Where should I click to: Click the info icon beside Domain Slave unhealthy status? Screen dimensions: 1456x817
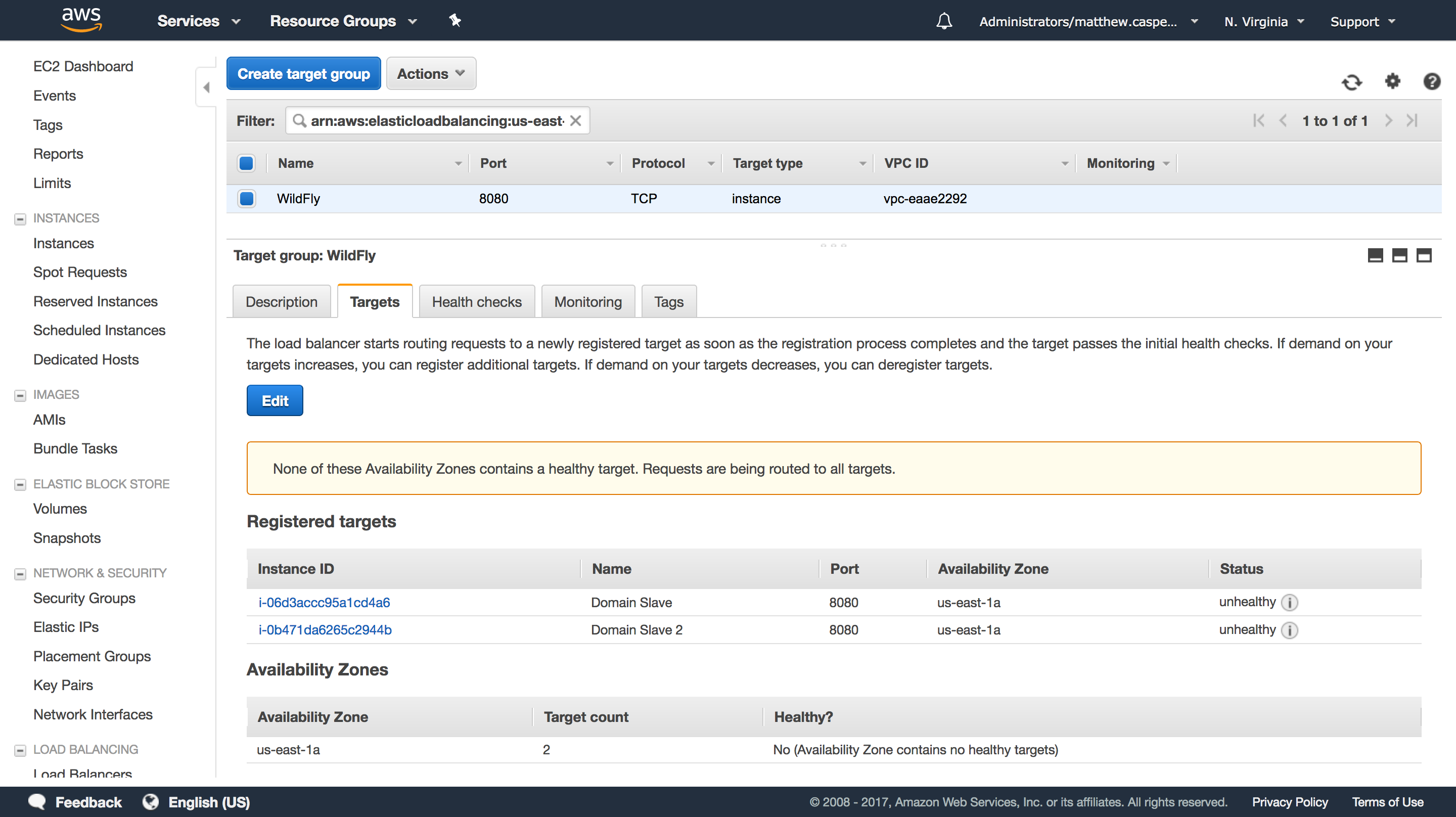pyautogui.click(x=1290, y=603)
